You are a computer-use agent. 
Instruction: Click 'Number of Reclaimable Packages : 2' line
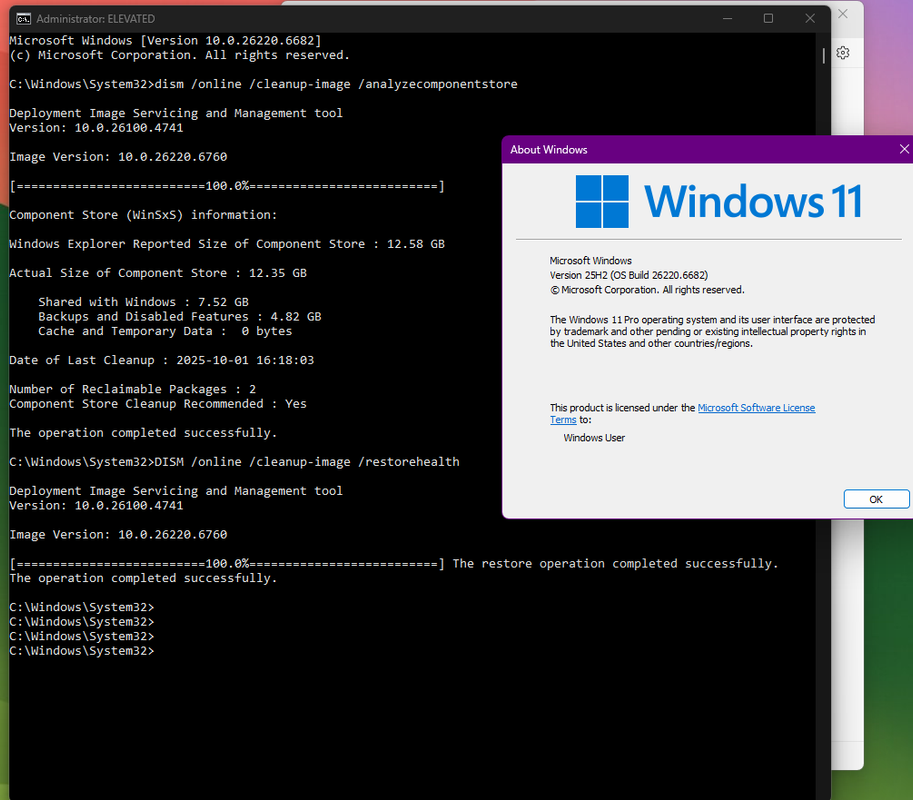(x=132, y=389)
